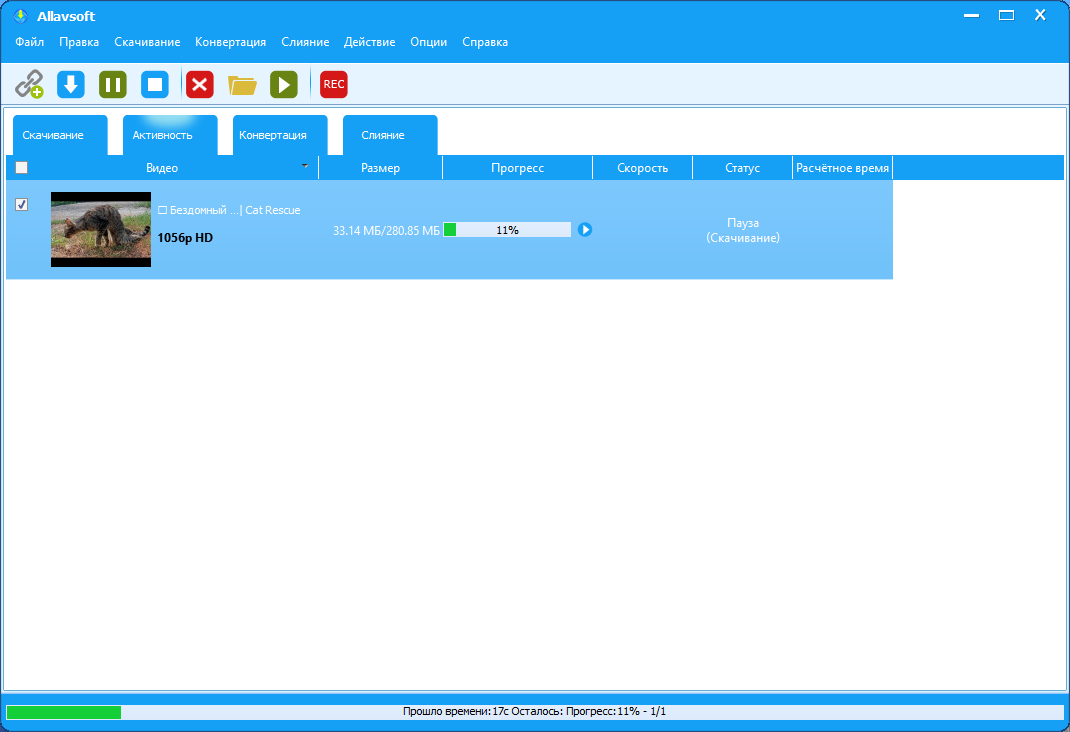
Task: Switch to the Слияние tab
Action: coord(390,135)
